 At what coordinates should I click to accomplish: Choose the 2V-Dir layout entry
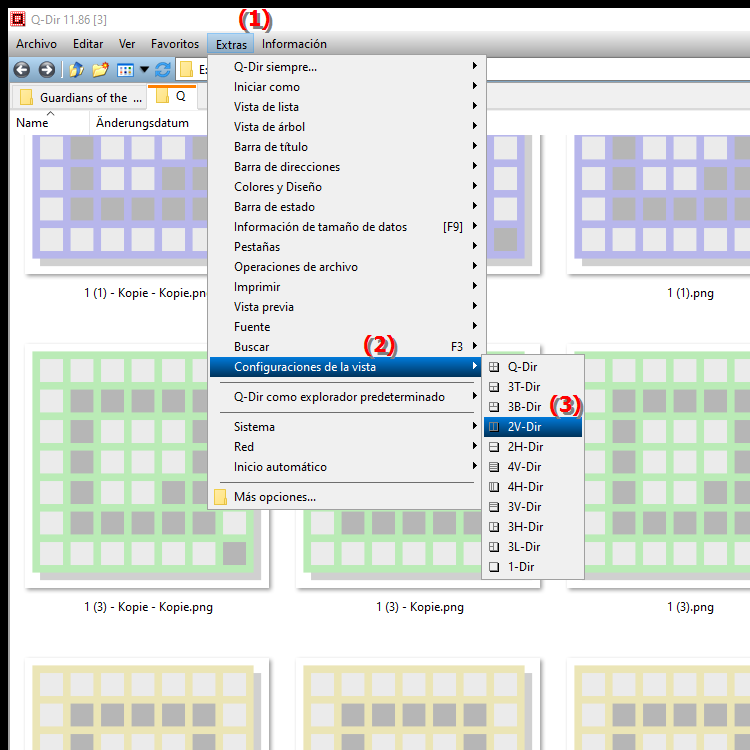[533, 427]
